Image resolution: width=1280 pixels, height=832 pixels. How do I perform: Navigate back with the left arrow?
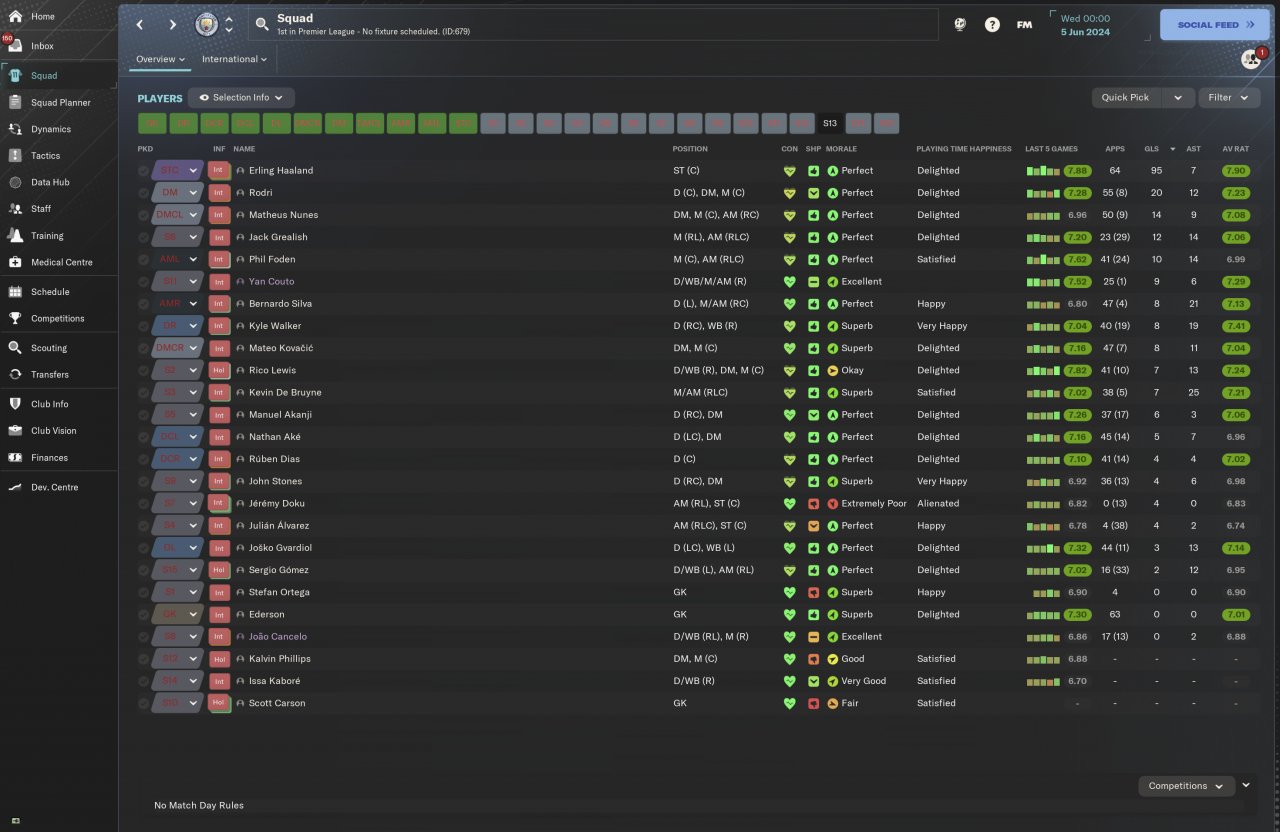tap(140, 25)
